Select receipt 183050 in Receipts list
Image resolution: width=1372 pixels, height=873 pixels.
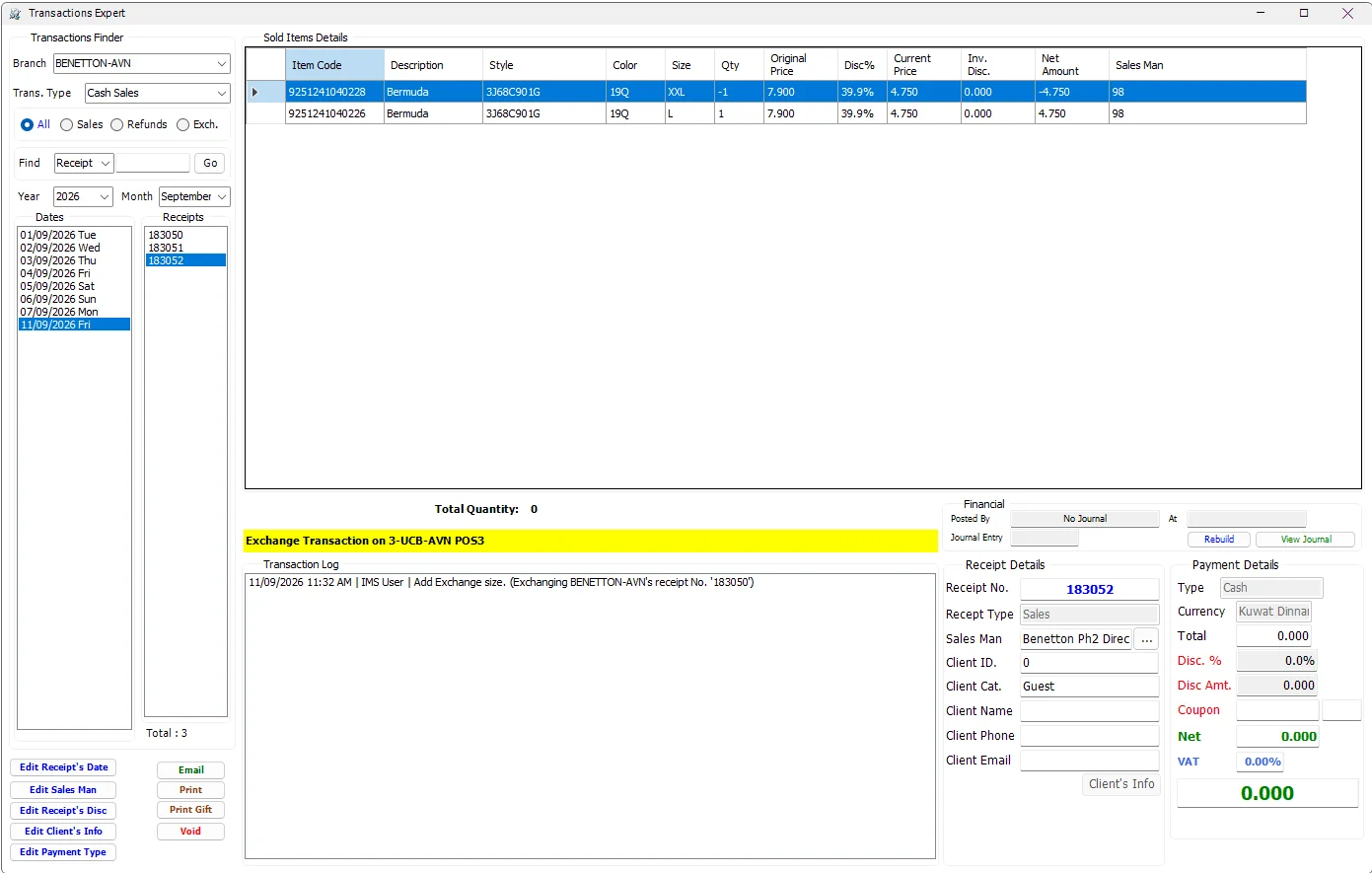tap(185, 235)
